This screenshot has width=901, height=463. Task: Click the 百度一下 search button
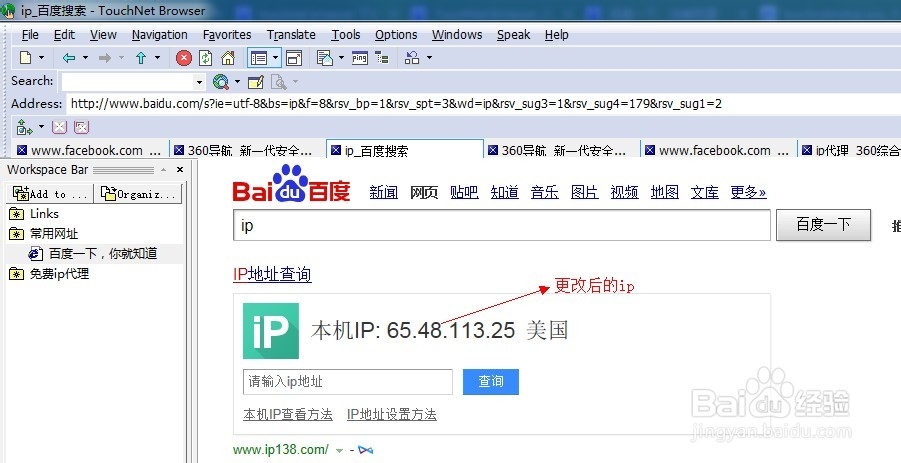pos(823,224)
